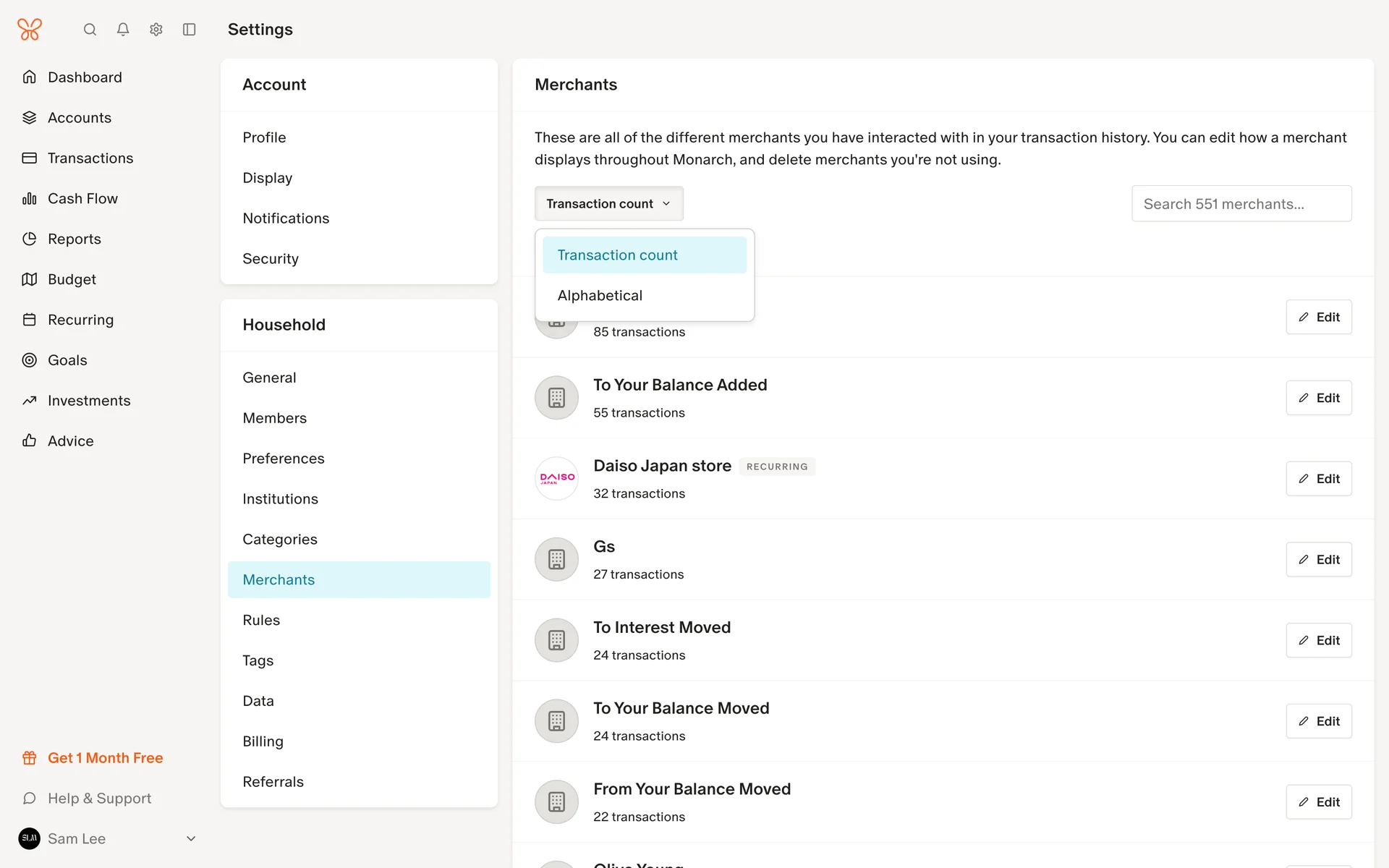Open the Transaction count sort dropdown

[x=608, y=204]
